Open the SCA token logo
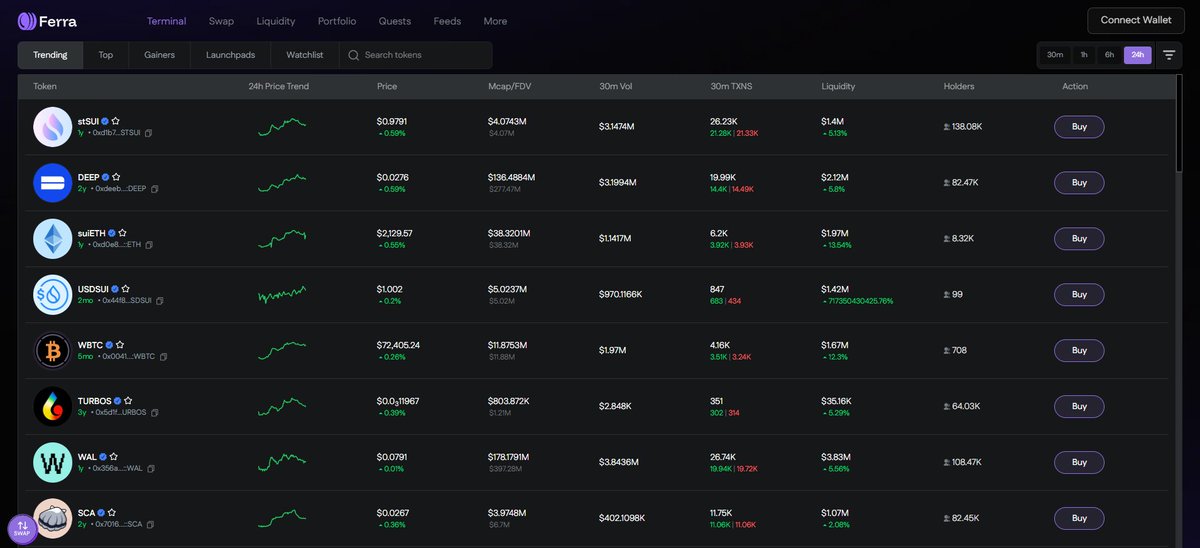1200x548 pixels. coord(52,519)
